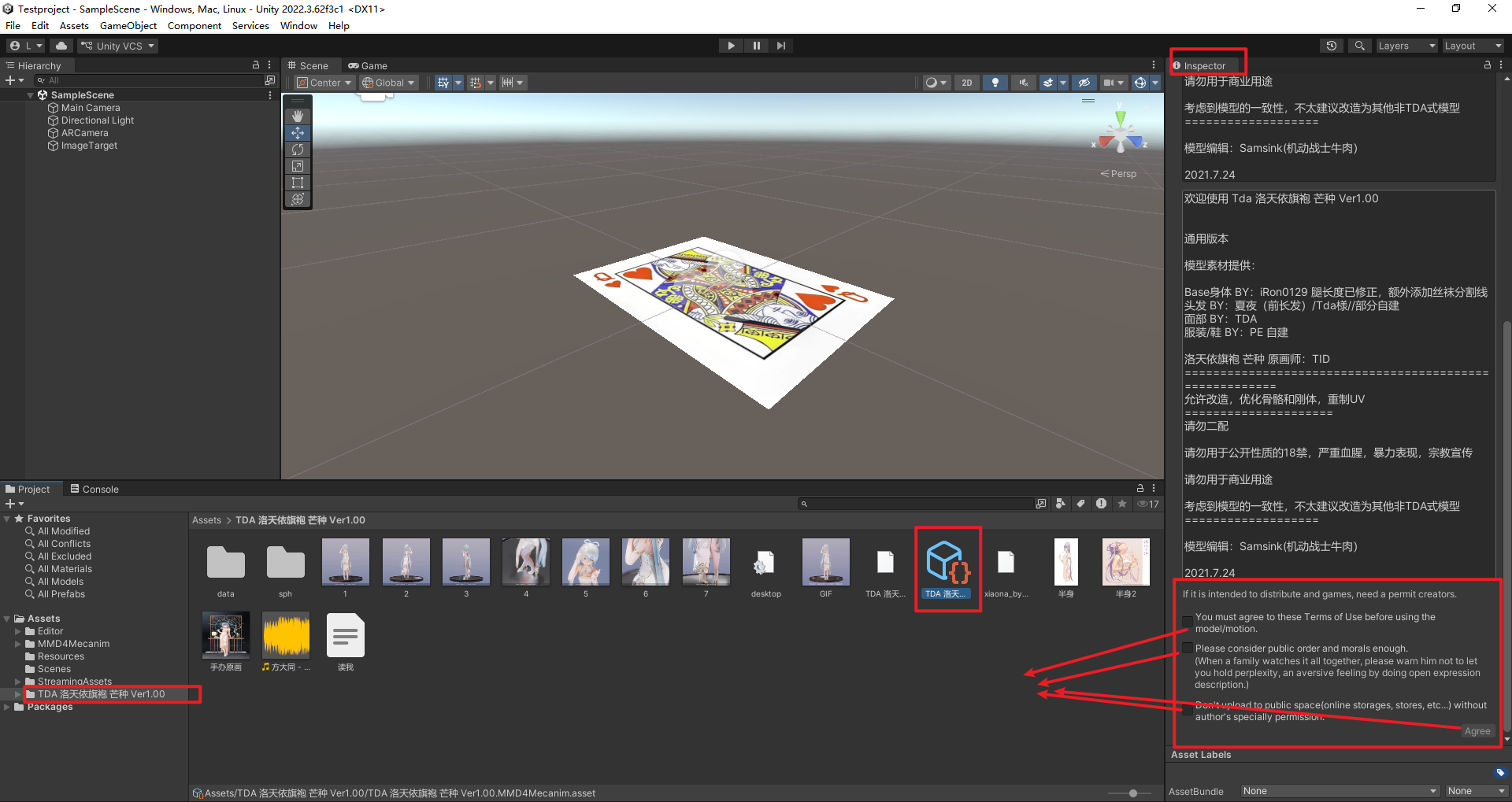Select the Rect tool in Scene toolbar
The height and width of the screenshot is (802, 1512).
298,183
